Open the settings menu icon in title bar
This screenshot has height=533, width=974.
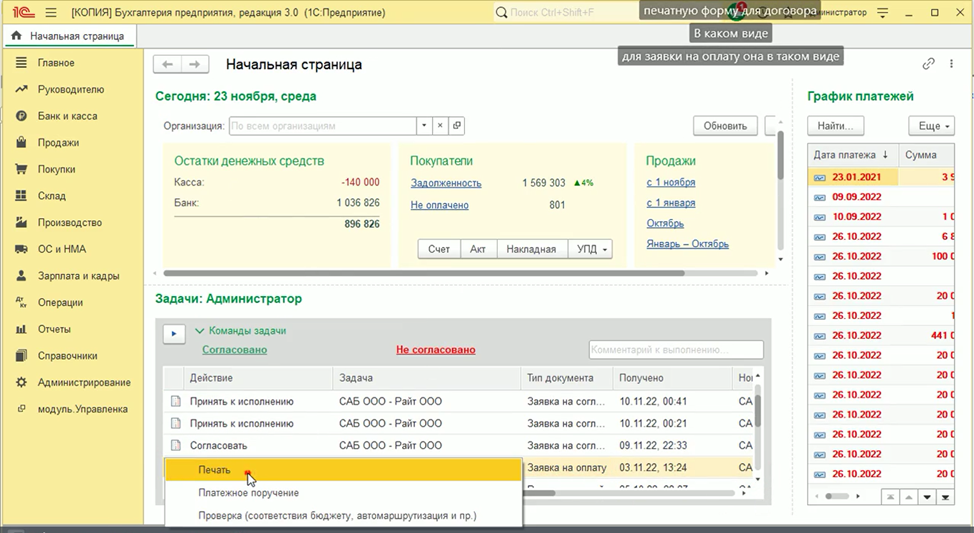point(883,12)
